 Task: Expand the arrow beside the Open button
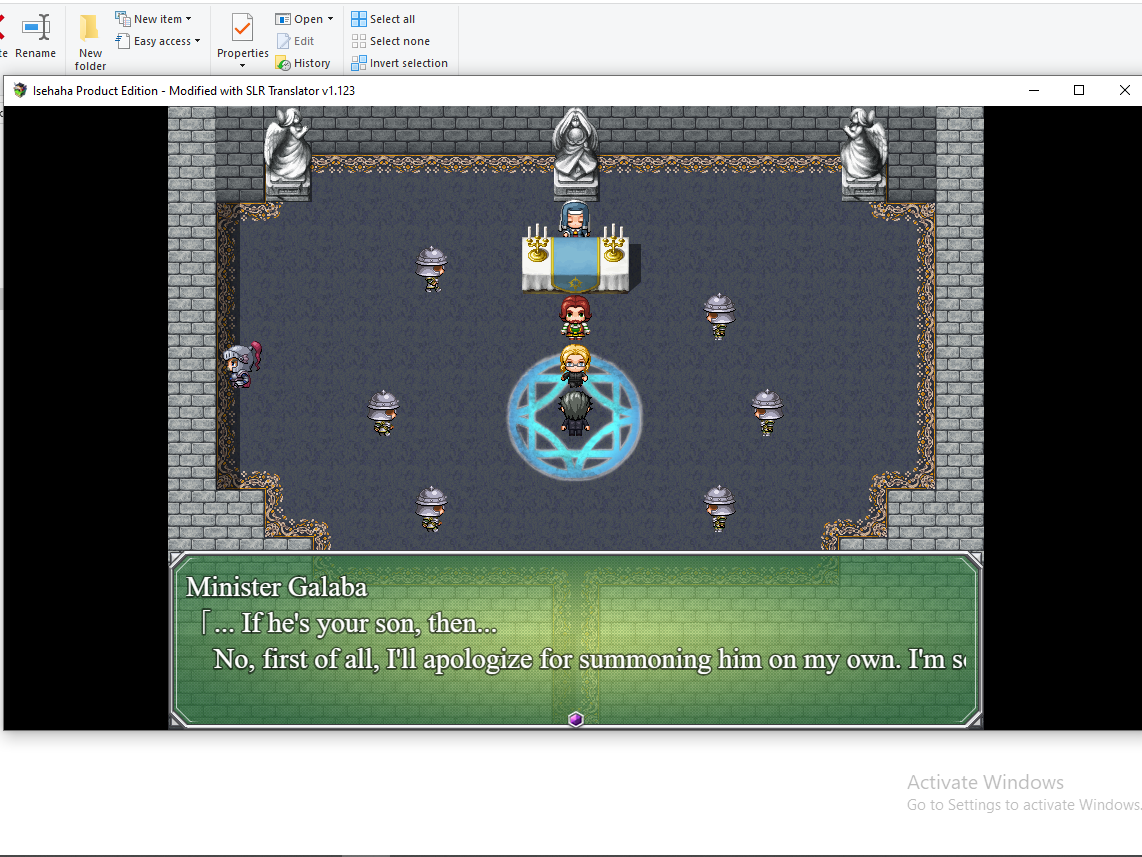[x=330, y=19]
